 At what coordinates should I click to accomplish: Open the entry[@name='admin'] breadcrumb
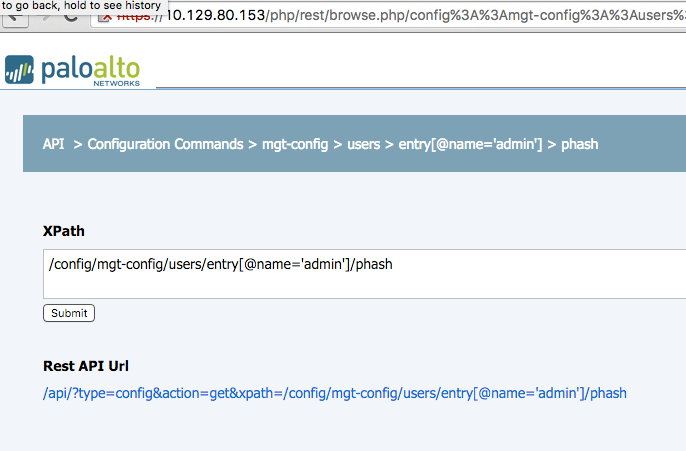[x=470, y=144]
